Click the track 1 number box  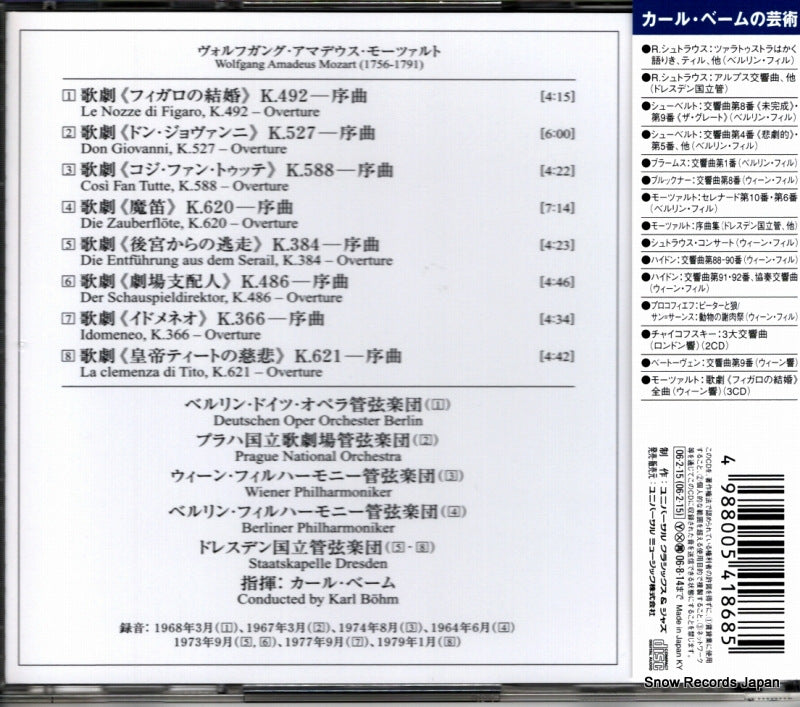(x=67, y=99)
